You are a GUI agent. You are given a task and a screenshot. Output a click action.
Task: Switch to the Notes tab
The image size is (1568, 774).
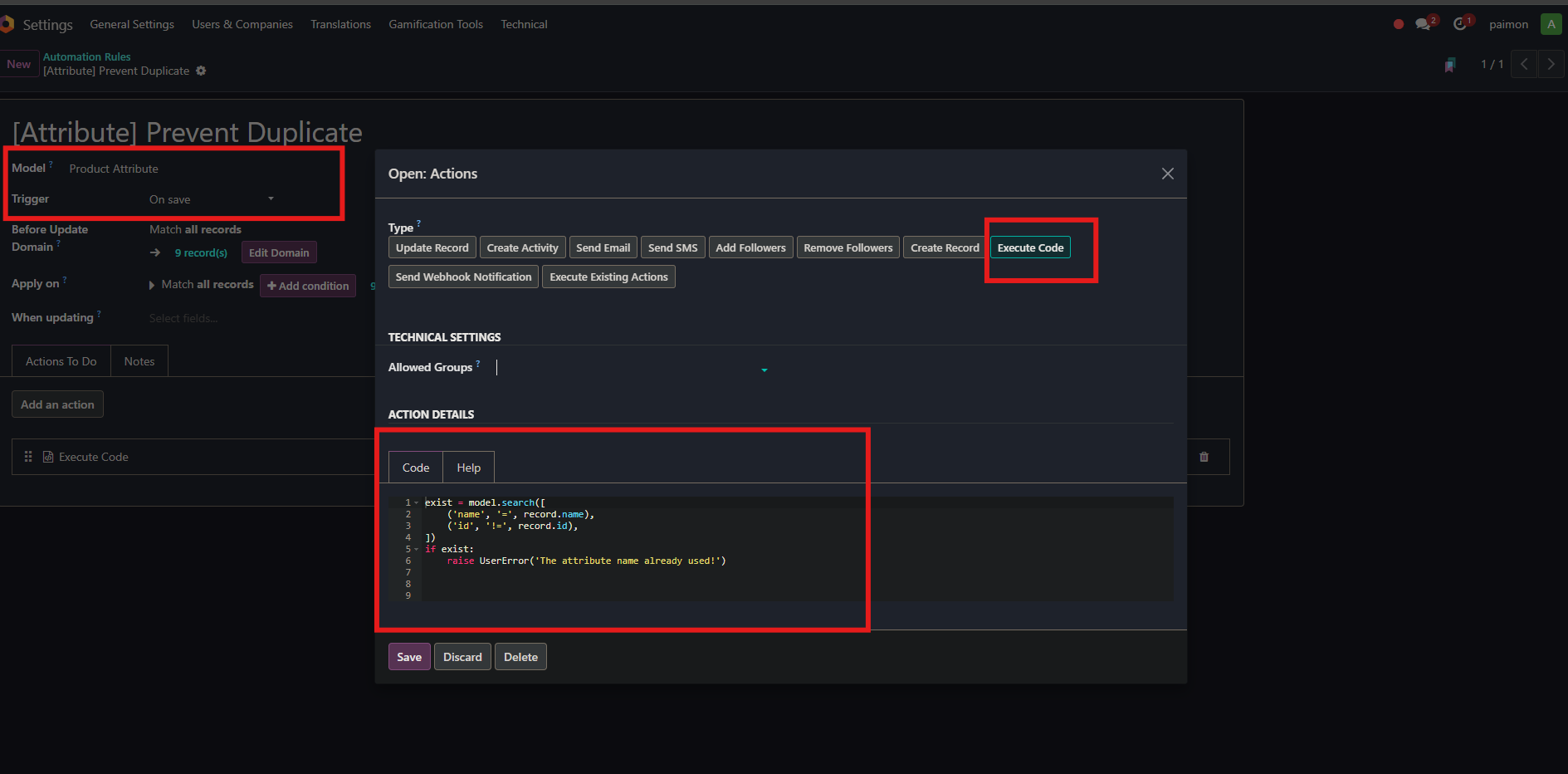(139, 361)
